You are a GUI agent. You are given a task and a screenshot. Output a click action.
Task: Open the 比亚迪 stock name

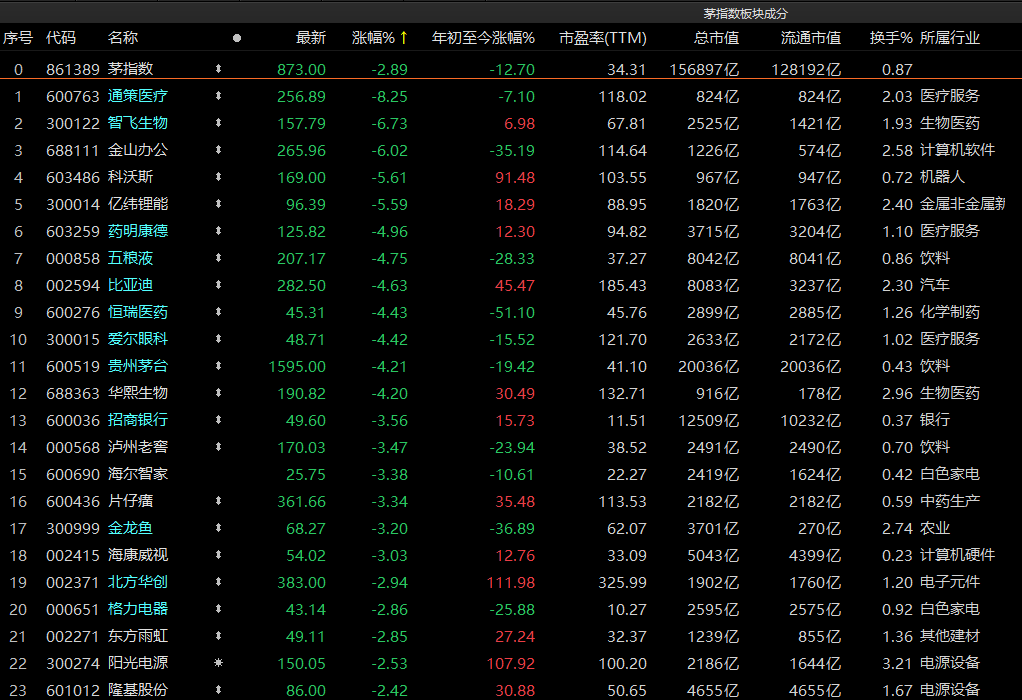[130, 285]
